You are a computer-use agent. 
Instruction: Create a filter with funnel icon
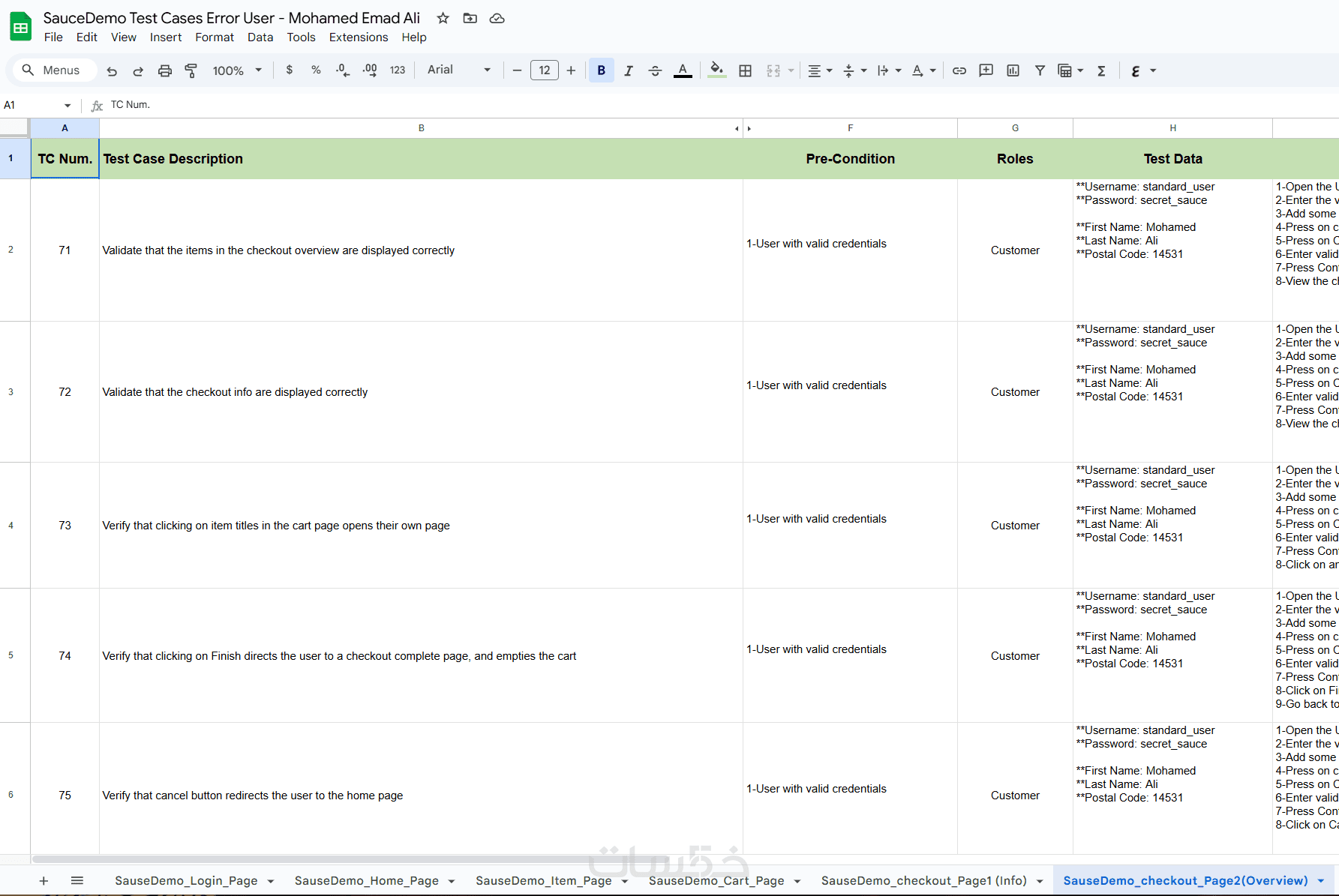(x=1040, y=70)
